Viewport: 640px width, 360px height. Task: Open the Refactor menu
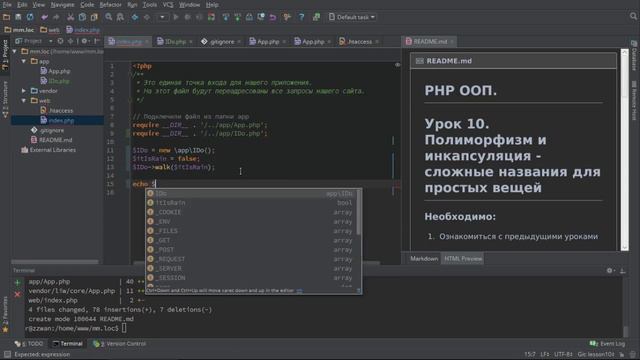point(111,5)
